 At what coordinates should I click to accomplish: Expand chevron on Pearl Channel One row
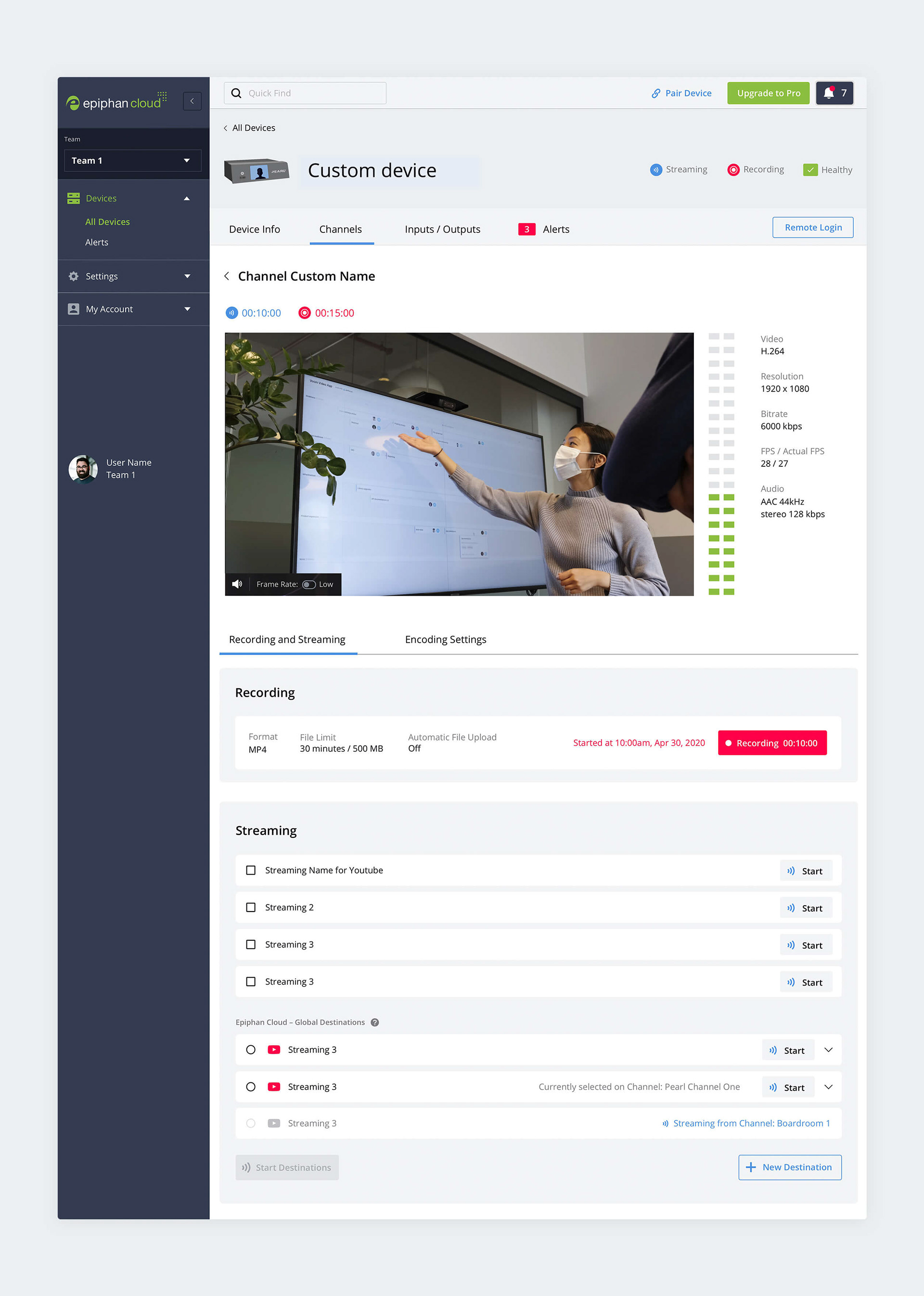click(x=828, y=1087)
